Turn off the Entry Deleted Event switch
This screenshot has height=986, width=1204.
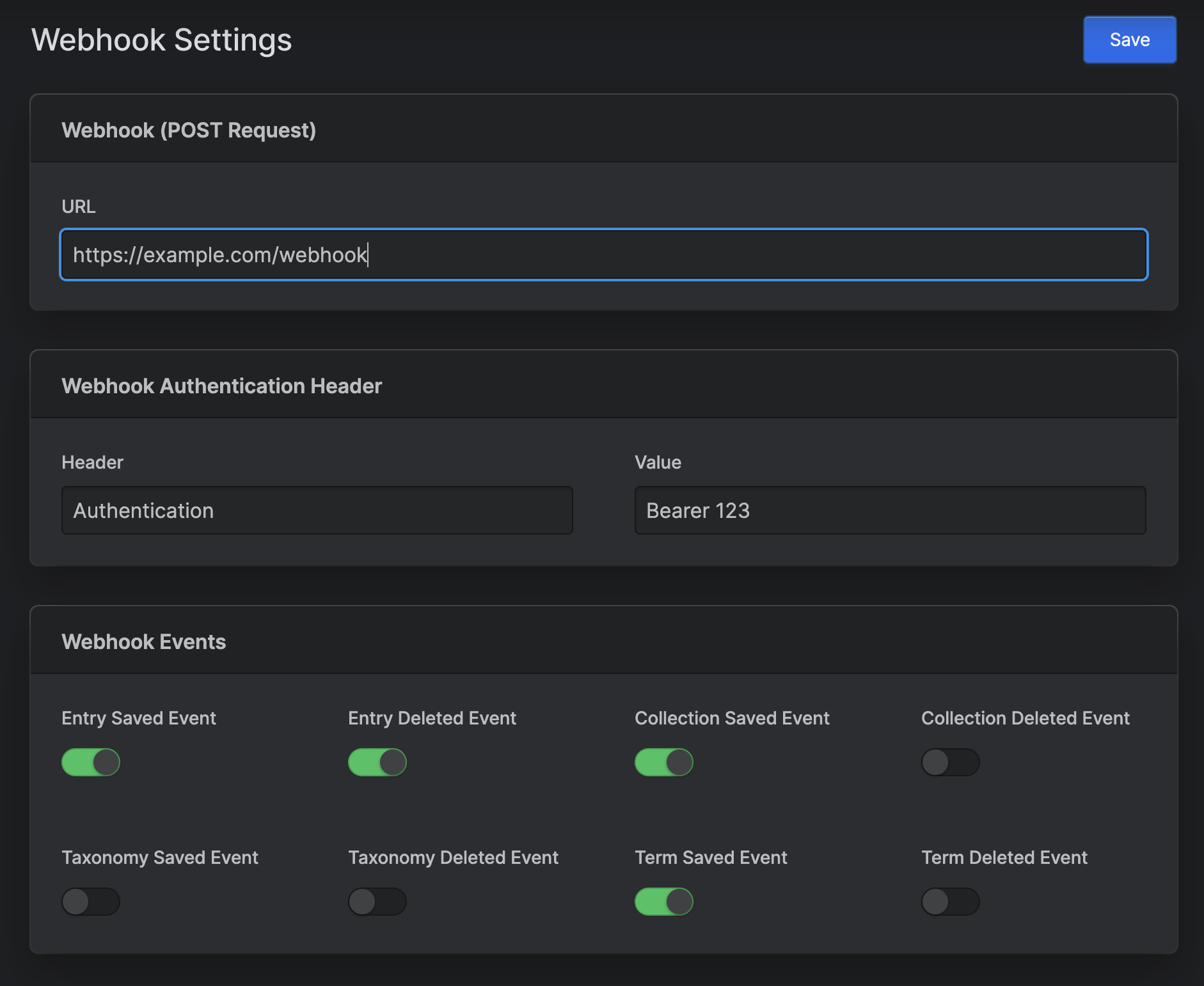[377, 762]
